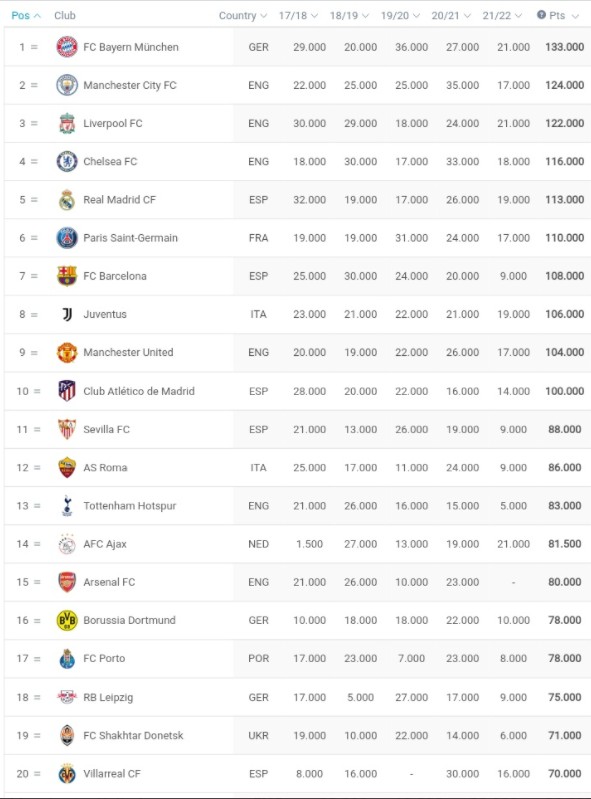
Task: Click the Villarreal CF crest icon
Action: point(67,774)
